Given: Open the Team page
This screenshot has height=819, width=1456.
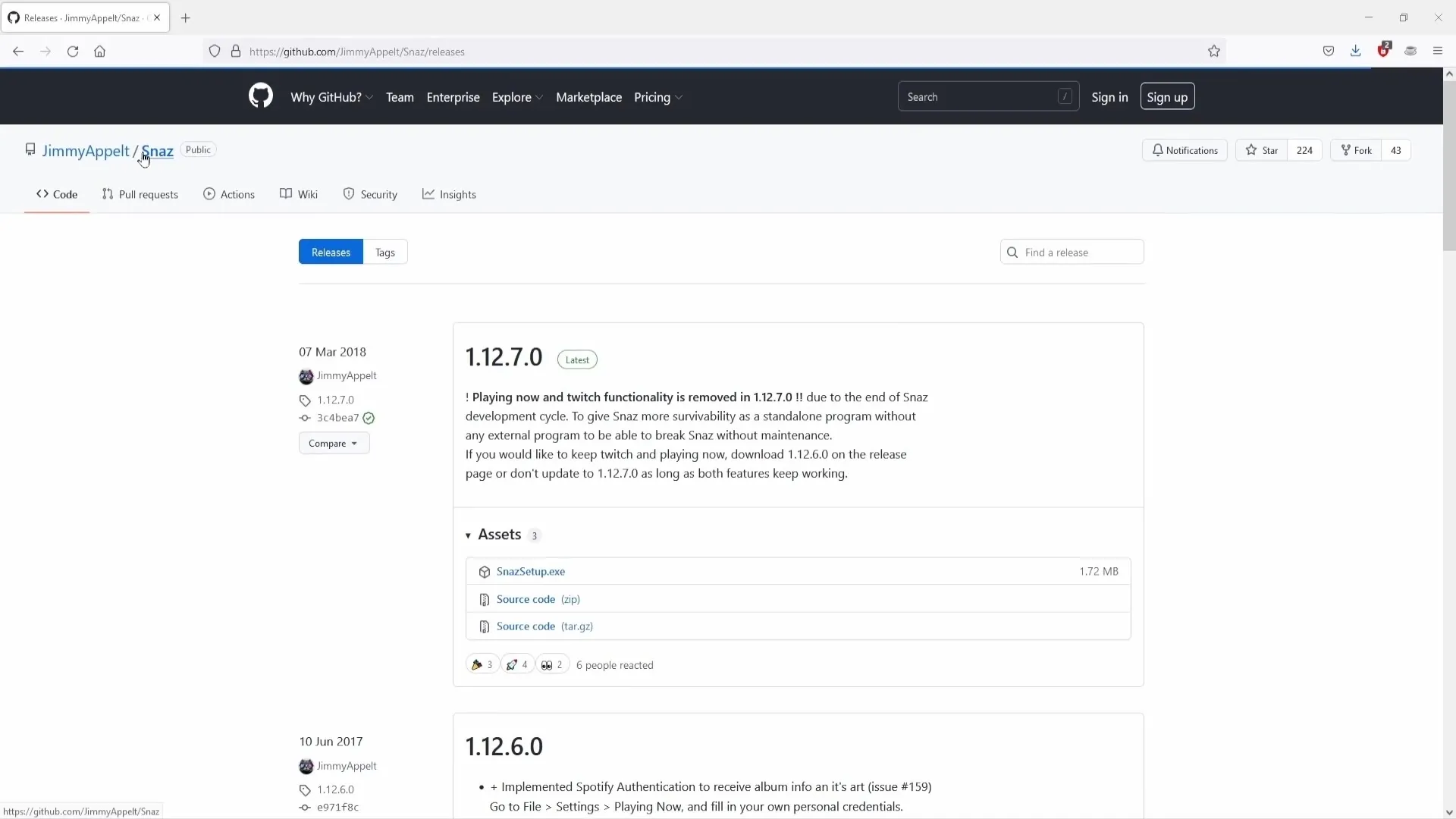Looking at the screenshot, I should pyautogui.click(x=400, y=97).
